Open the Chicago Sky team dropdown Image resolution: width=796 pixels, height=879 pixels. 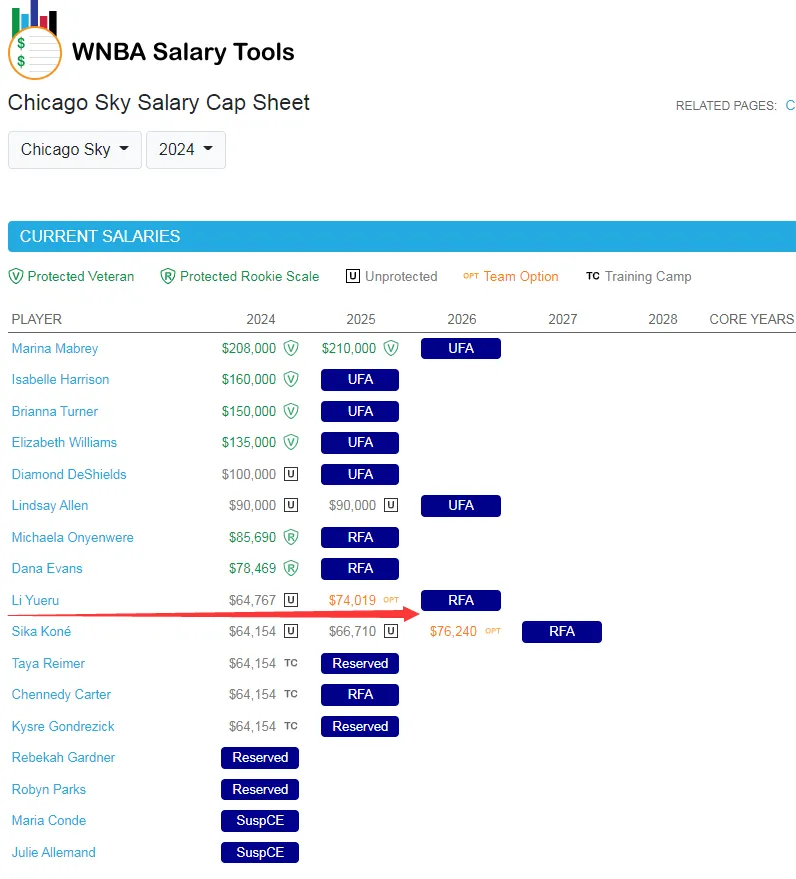click(x=75, y=150)
